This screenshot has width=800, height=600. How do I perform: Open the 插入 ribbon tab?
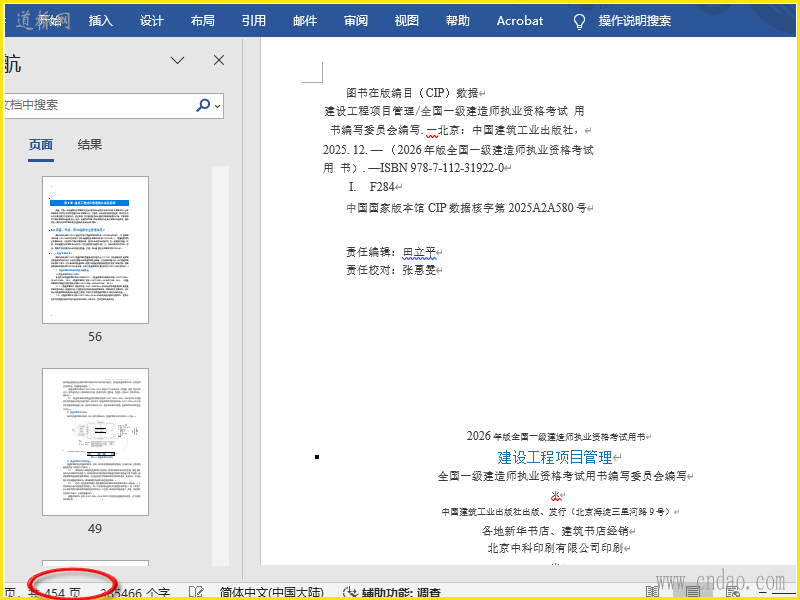(101, 21)
